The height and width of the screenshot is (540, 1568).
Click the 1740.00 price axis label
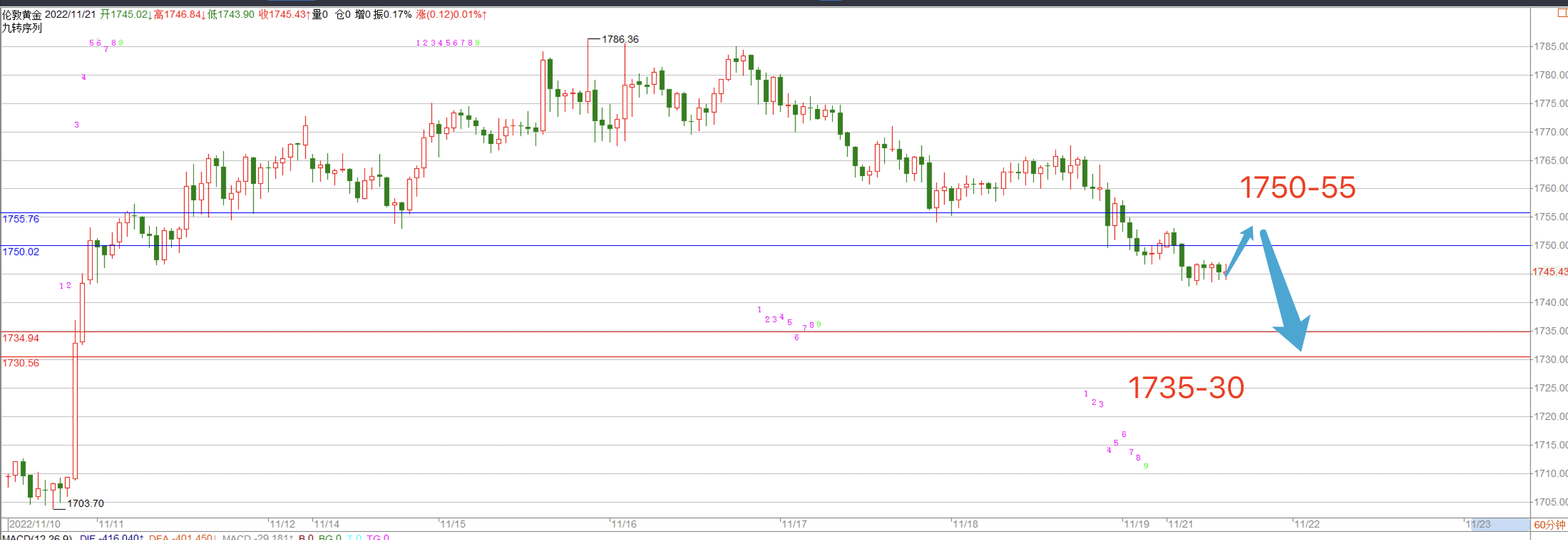[1550, 302]
